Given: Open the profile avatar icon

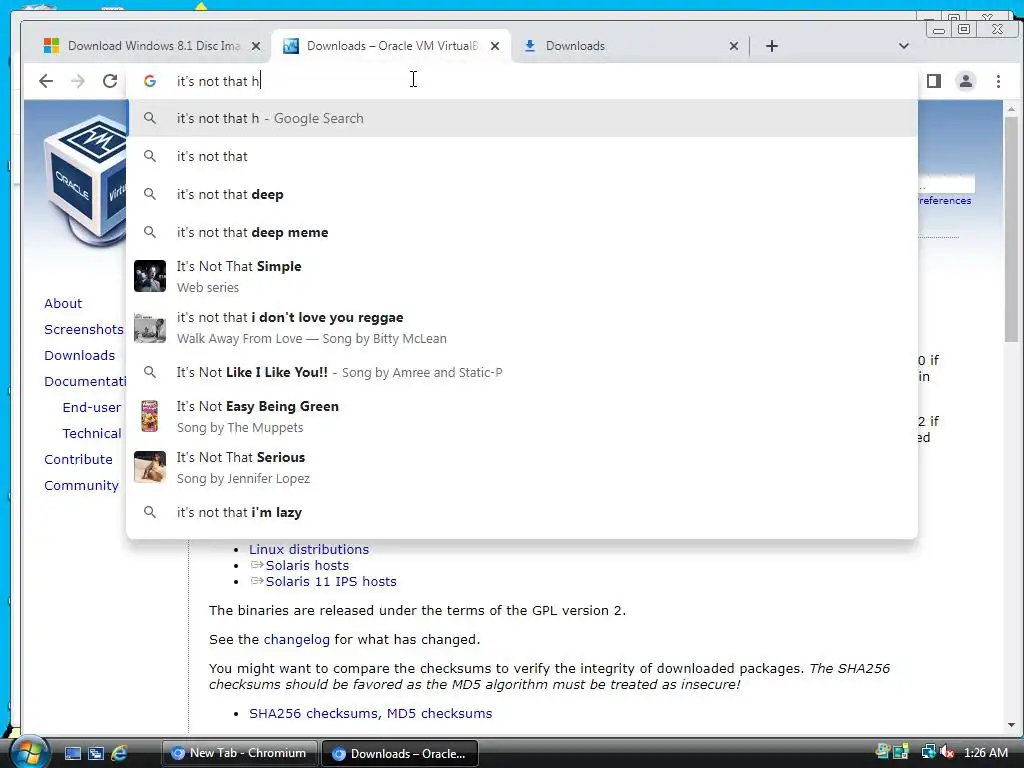Looking at the screenshot, I should coord(966,81).
